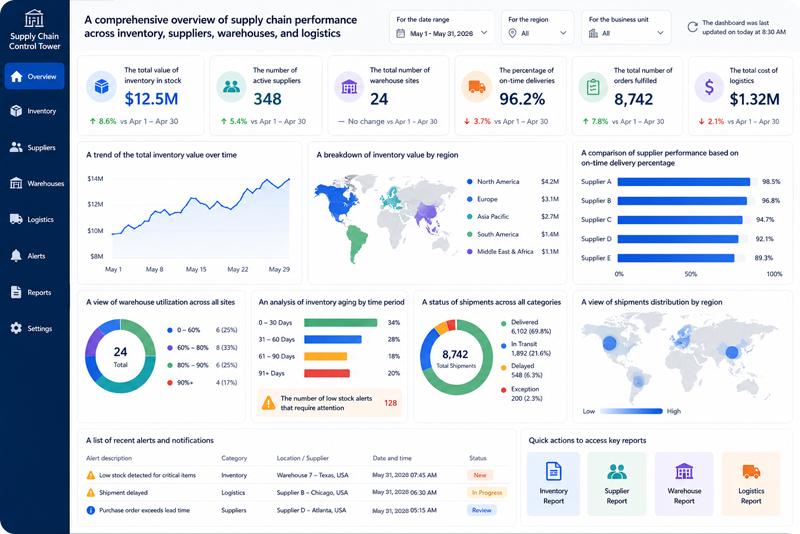The height and width of the screenshot is (534, 800).
Task: Open the Alerts section in sidebar
Action: coord(34,256)
